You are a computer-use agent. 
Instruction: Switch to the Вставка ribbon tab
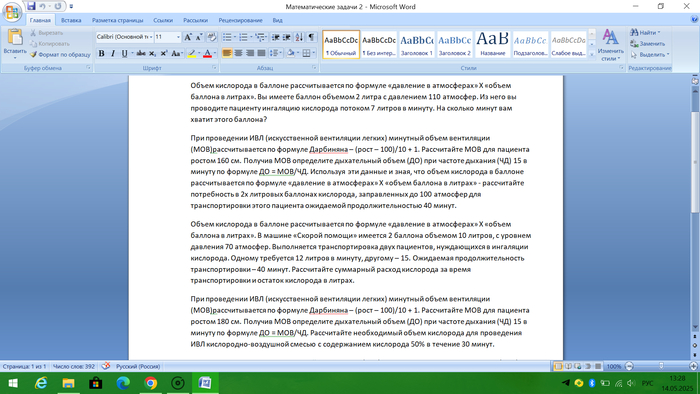pyautogui.click(x=71, y=20)
